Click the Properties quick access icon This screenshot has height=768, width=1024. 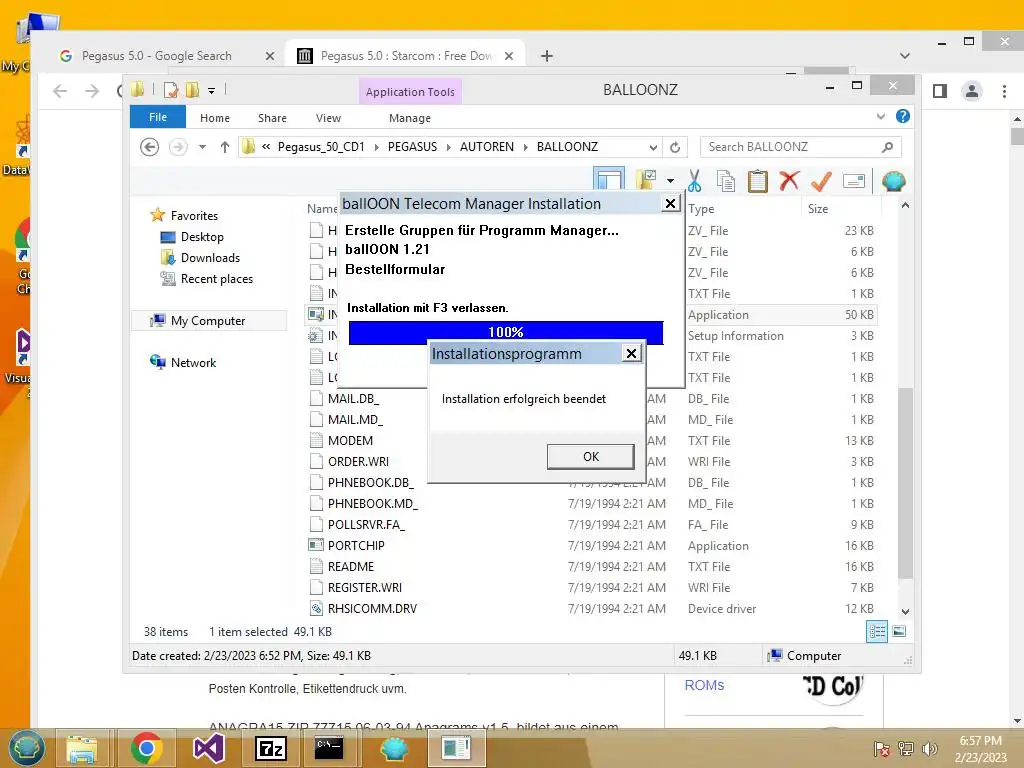click(171, 90)
